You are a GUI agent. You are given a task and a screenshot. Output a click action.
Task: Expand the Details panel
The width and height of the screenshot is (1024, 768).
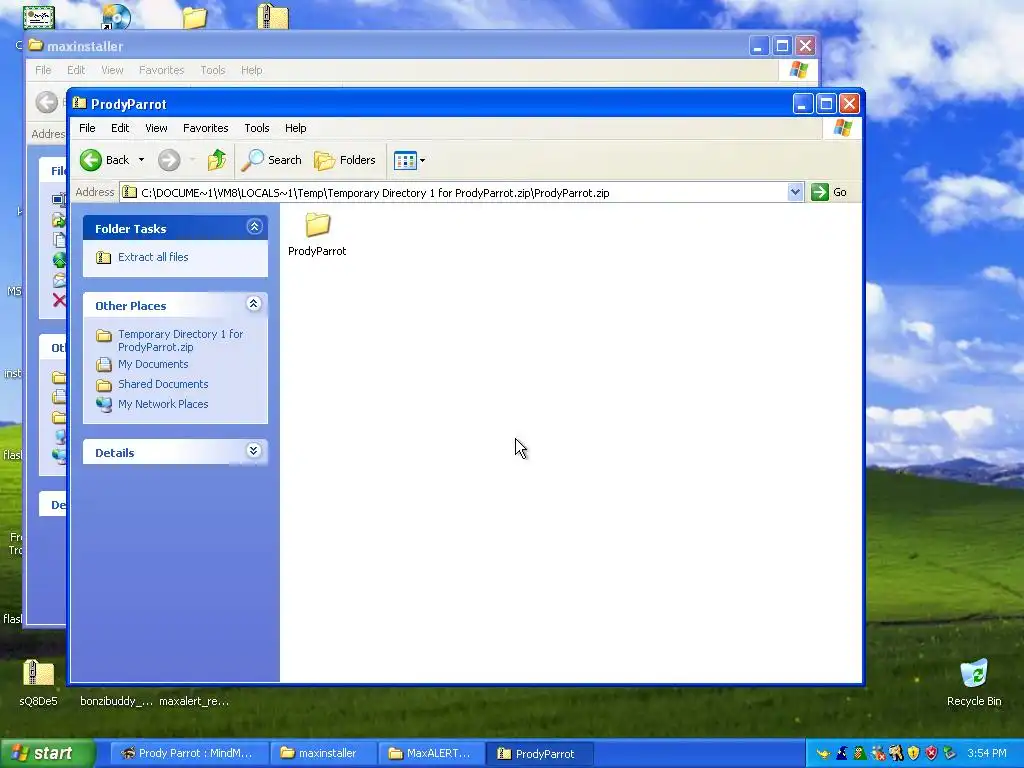click(254, 451)
